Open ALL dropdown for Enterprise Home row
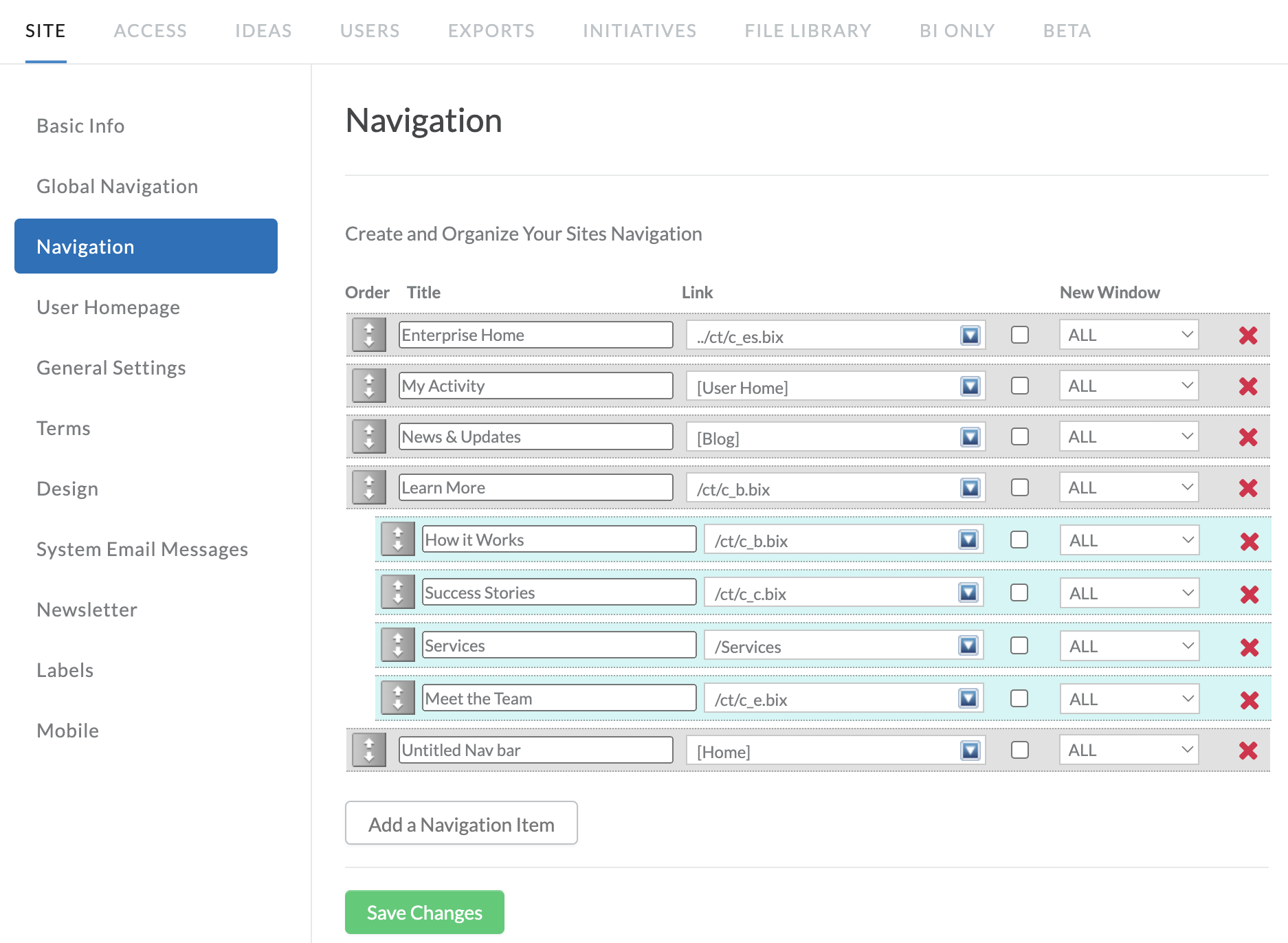 [x=1129, y=335]
